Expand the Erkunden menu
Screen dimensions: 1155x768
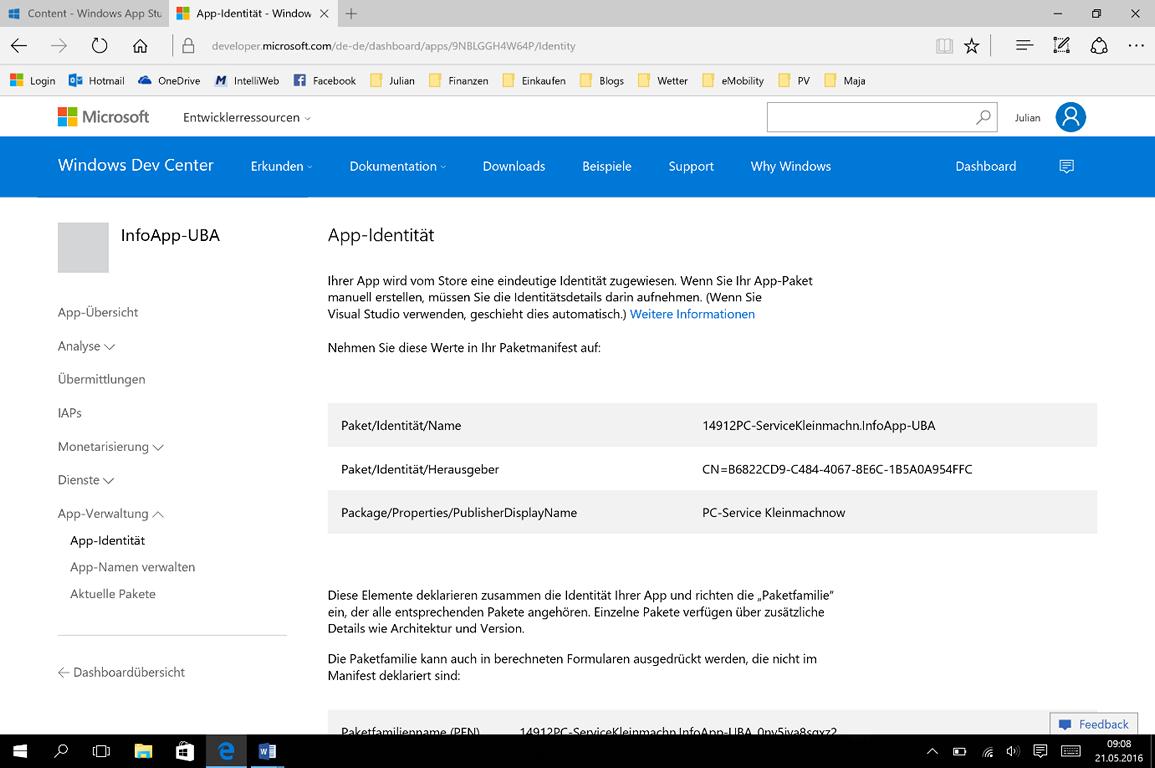(x=281, y=166)
